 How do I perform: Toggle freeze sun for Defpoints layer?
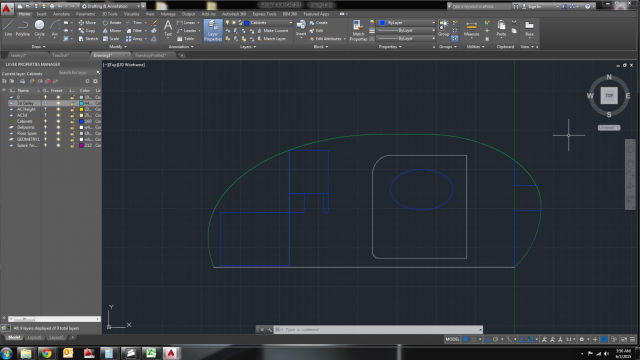click(58, 127)
